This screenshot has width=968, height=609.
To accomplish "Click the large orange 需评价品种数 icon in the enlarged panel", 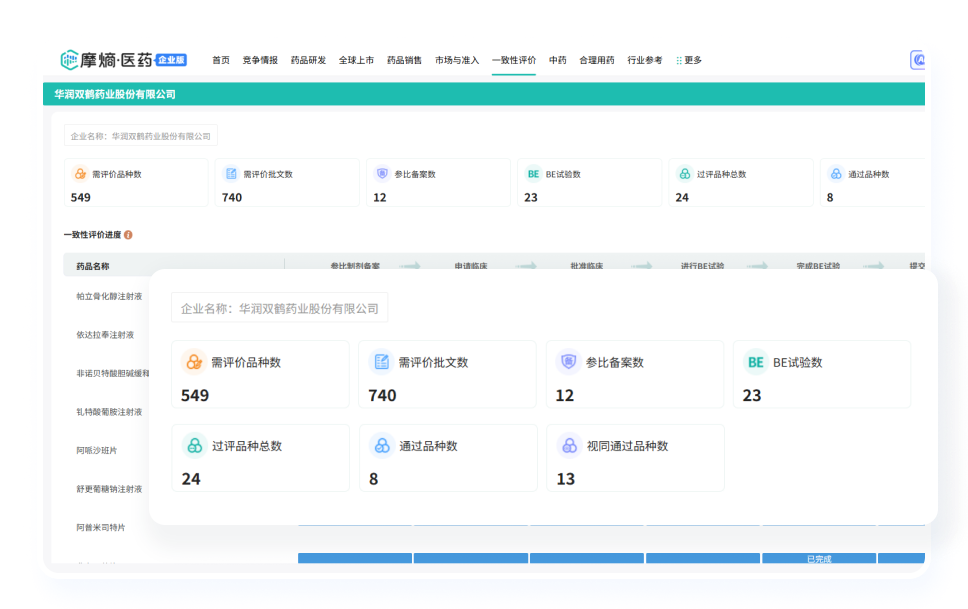I will [x=194, y=362].
